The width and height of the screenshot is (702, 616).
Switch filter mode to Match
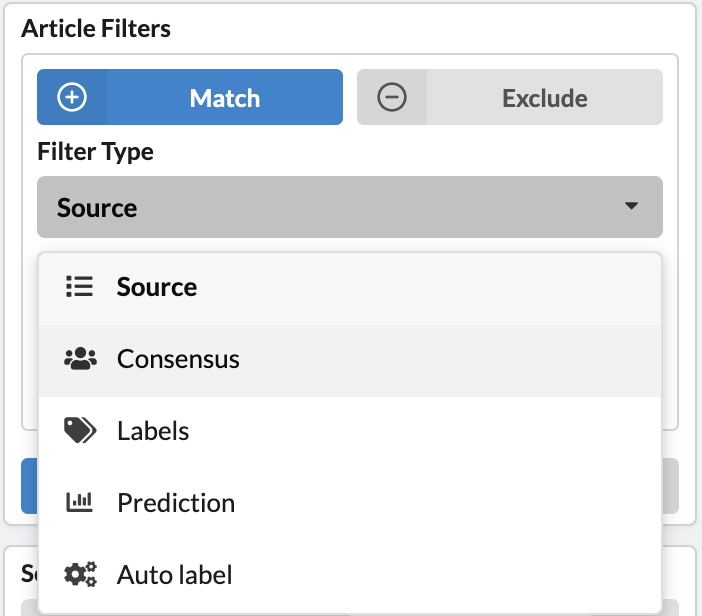190,97
